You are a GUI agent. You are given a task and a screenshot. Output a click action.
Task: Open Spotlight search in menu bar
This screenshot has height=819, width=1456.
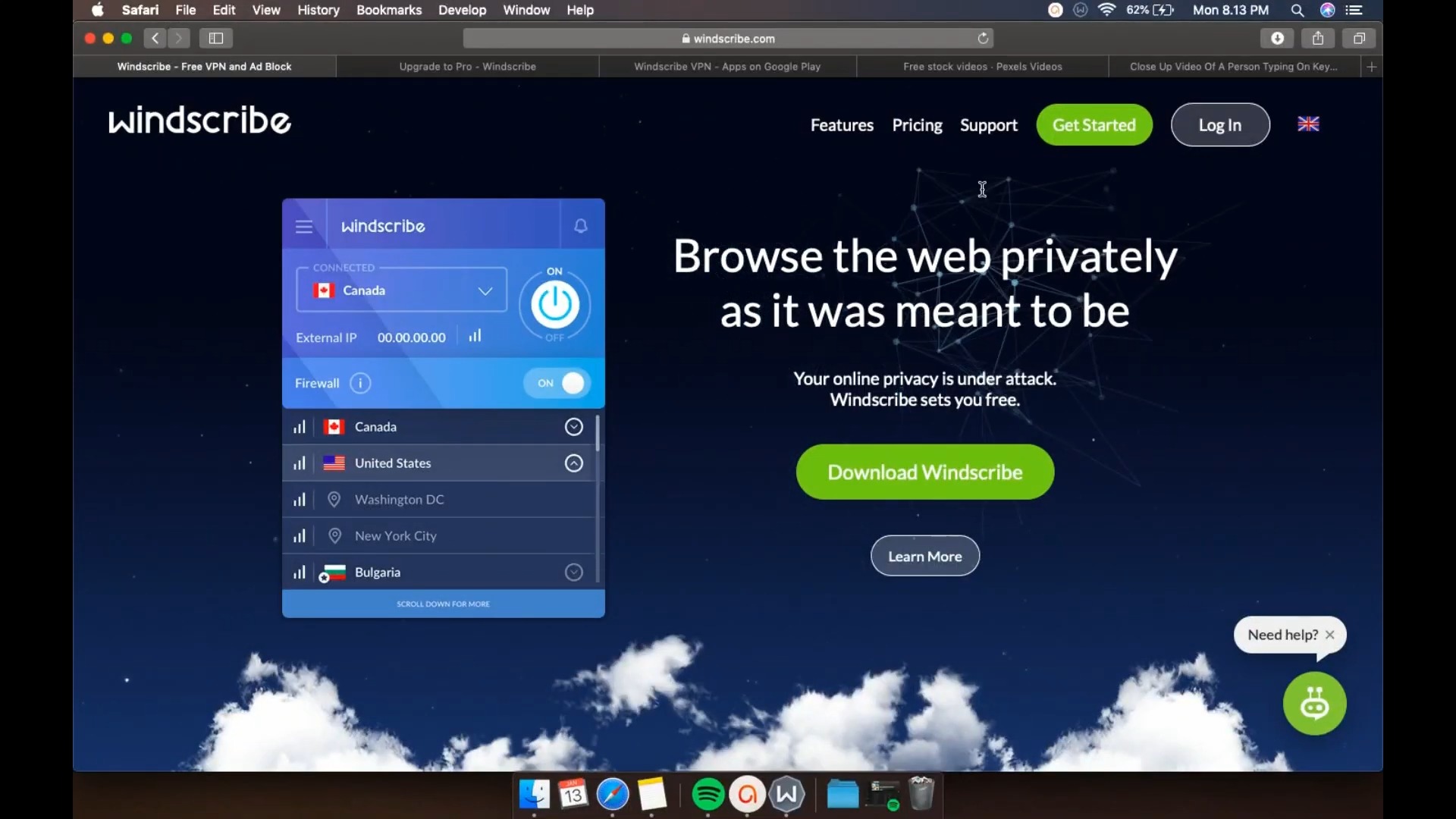[x=1298, y=10]
